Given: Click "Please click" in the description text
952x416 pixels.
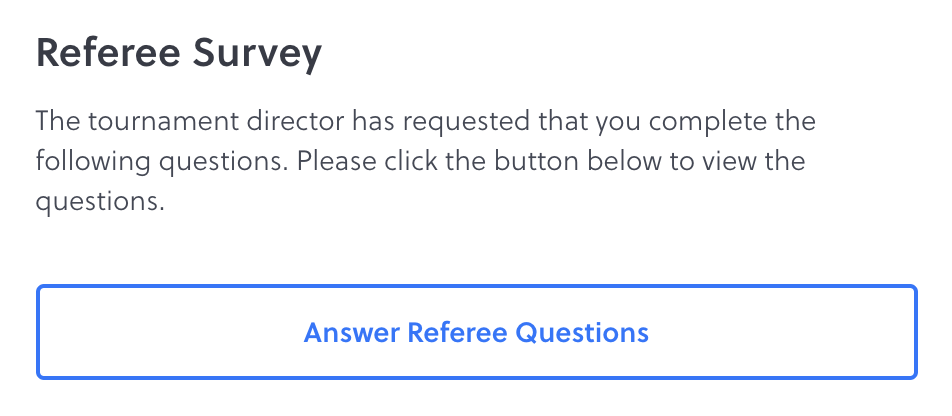Looking at the screenshot, I should 352,162.
